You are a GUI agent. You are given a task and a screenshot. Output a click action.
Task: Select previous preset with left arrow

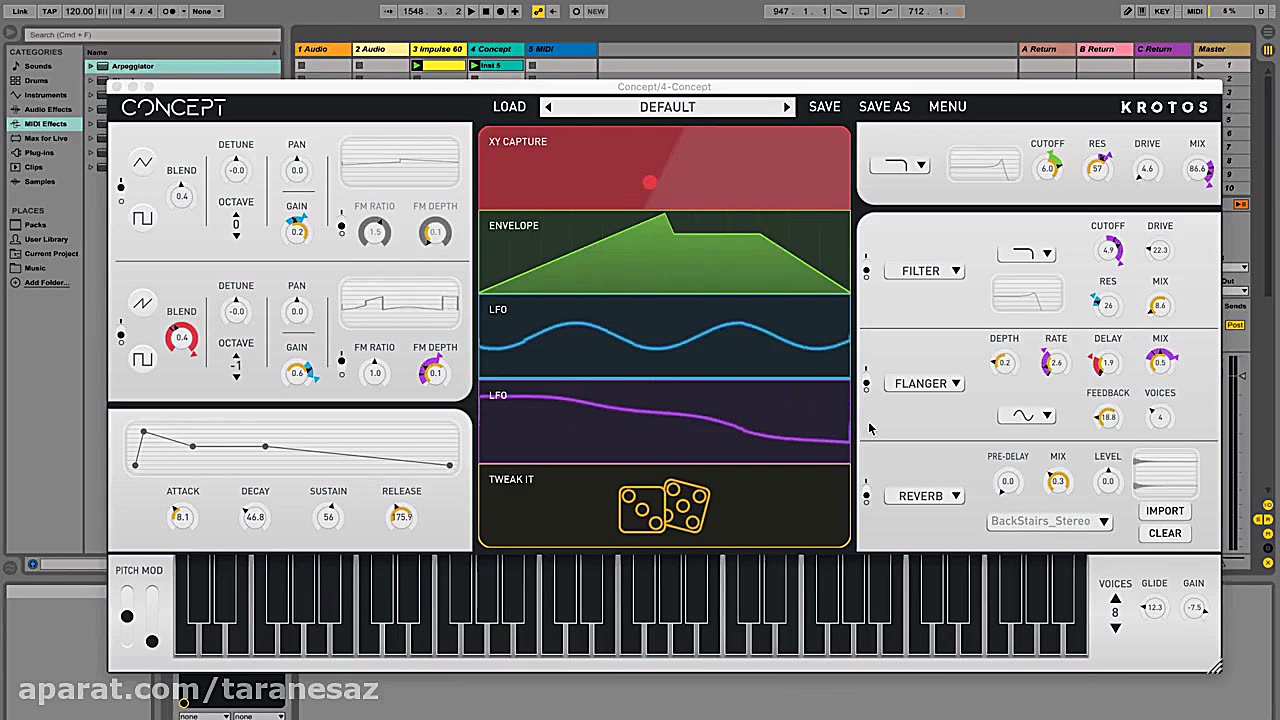click(x=547, y=107)
